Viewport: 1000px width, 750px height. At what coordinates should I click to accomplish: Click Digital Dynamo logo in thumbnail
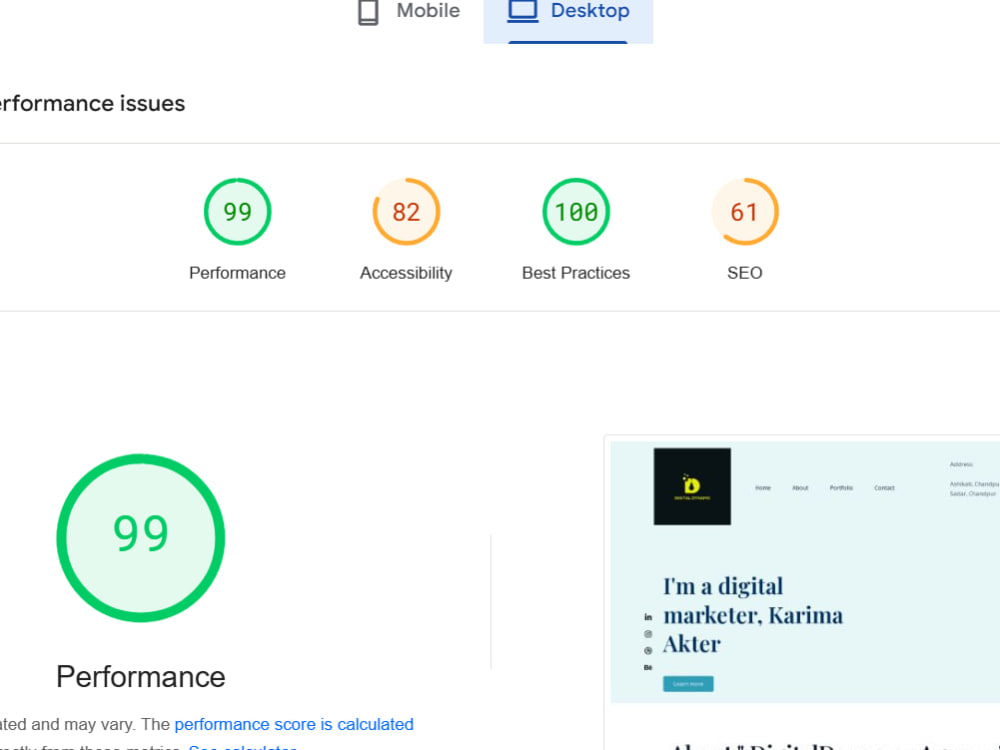692,487
